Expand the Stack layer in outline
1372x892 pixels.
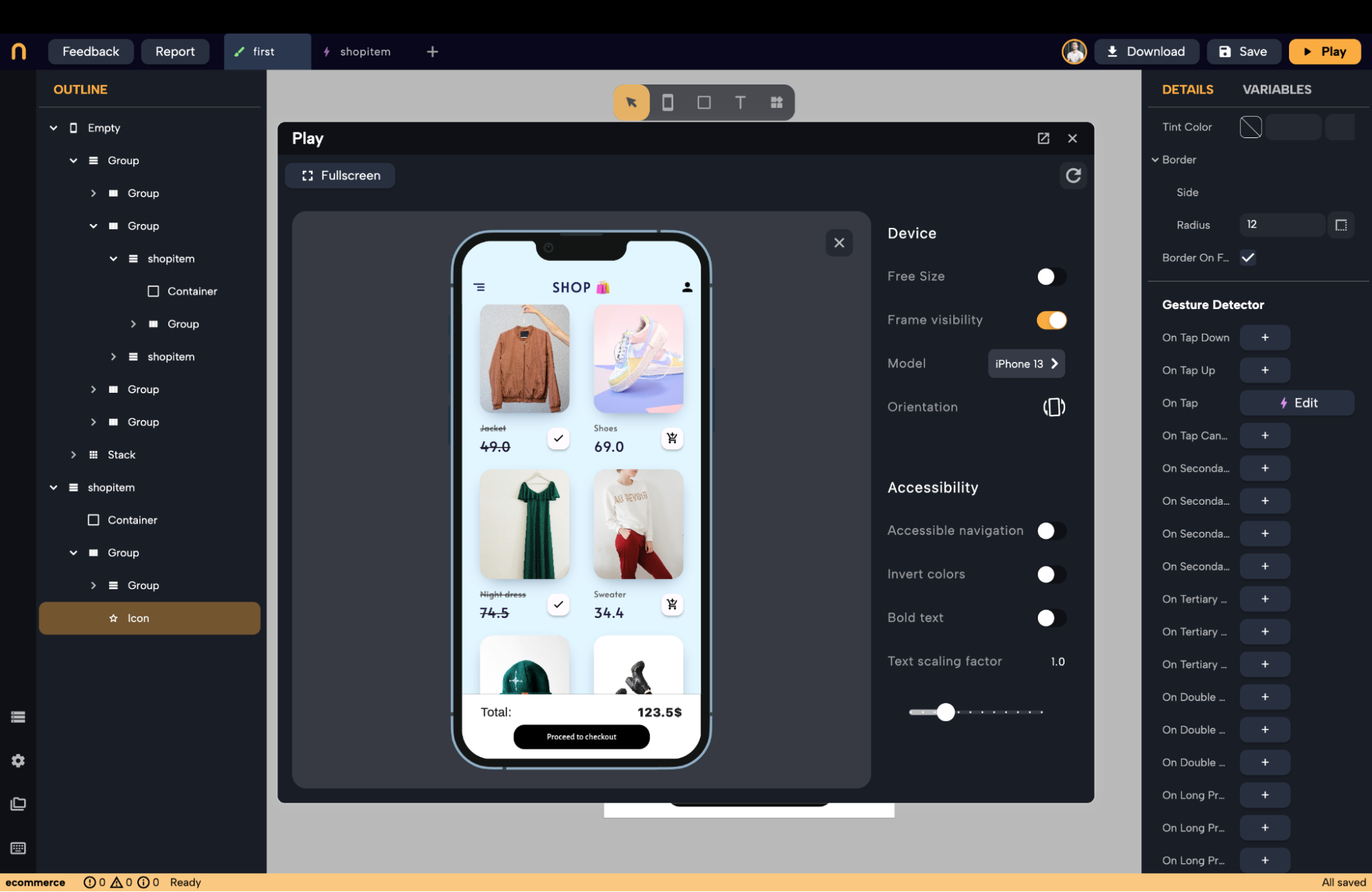[74, 454]
